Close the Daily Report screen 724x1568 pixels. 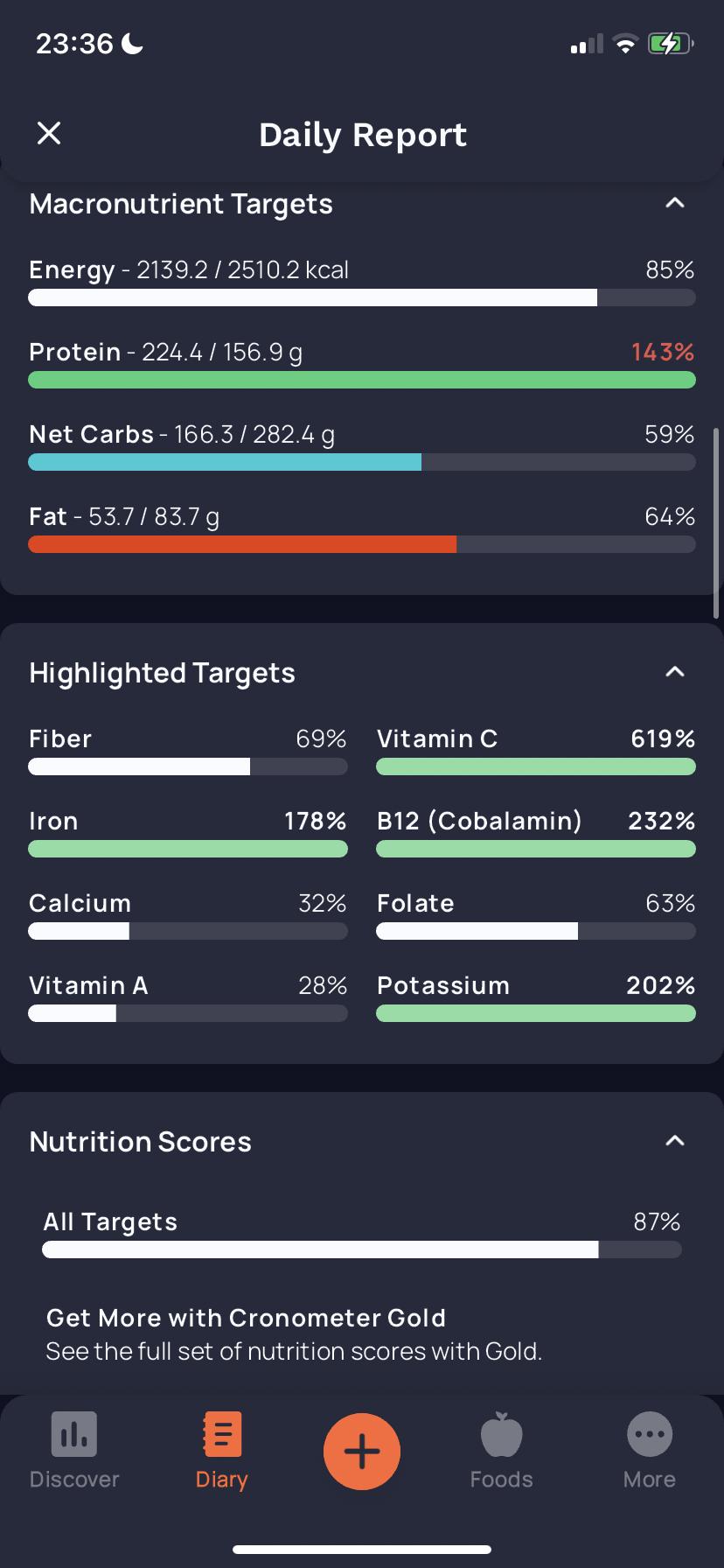[49, 133]
